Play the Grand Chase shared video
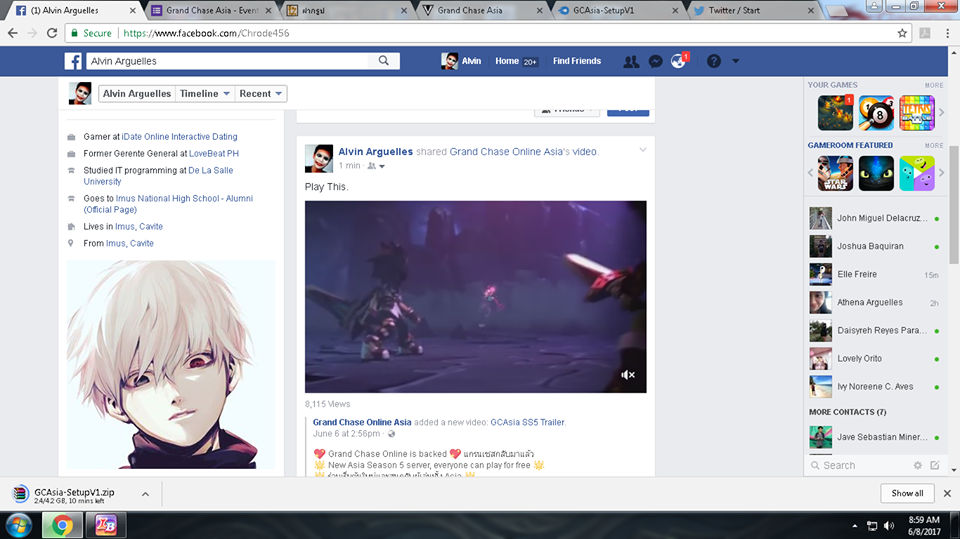The width and height of the screenshot is (960, 539). (x=475, y=297)
